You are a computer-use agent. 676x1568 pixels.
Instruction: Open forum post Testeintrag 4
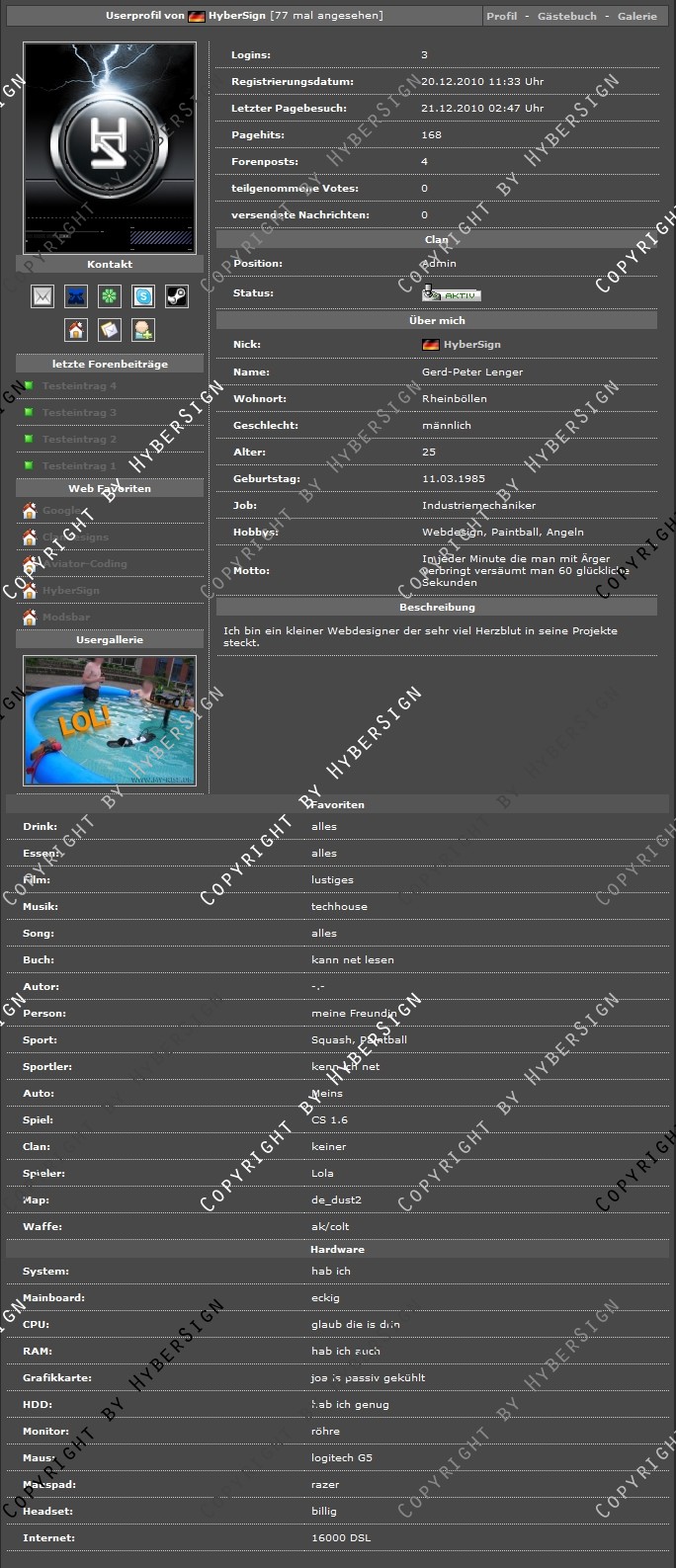coord(79,386)
